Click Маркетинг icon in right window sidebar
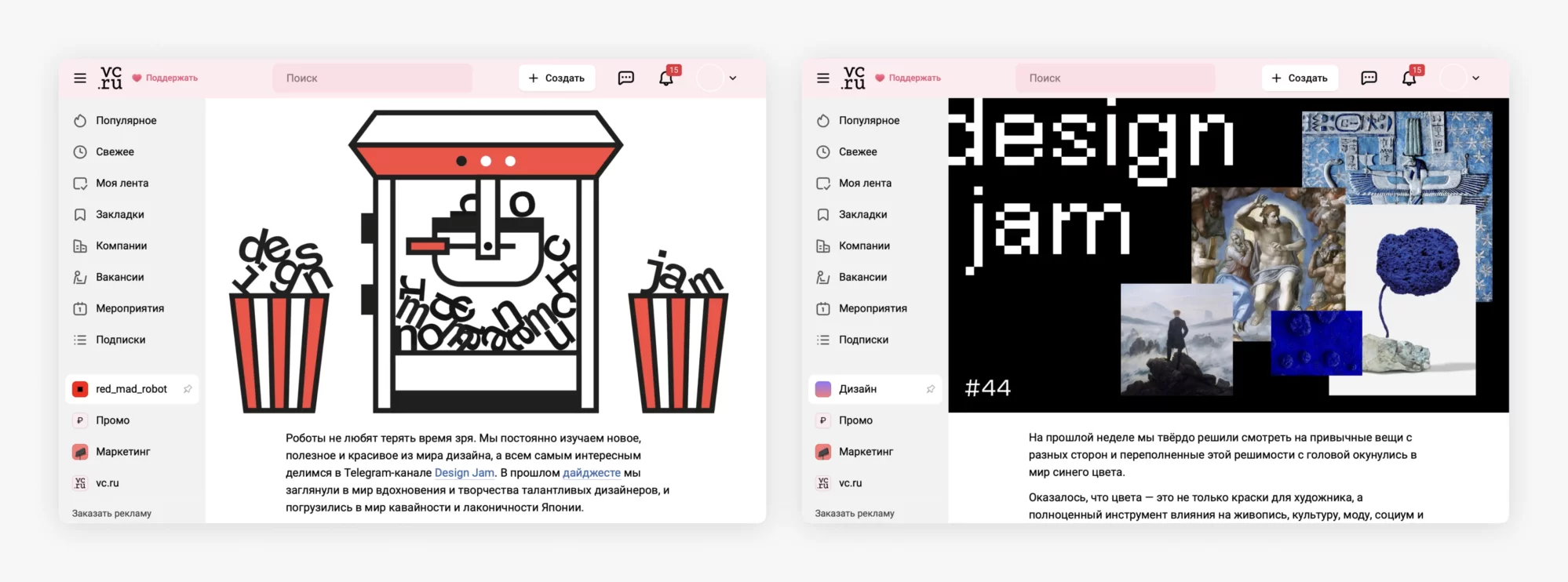Image resolution: width=1568 pixels, height=582 pixels. (x=823, y=452)
